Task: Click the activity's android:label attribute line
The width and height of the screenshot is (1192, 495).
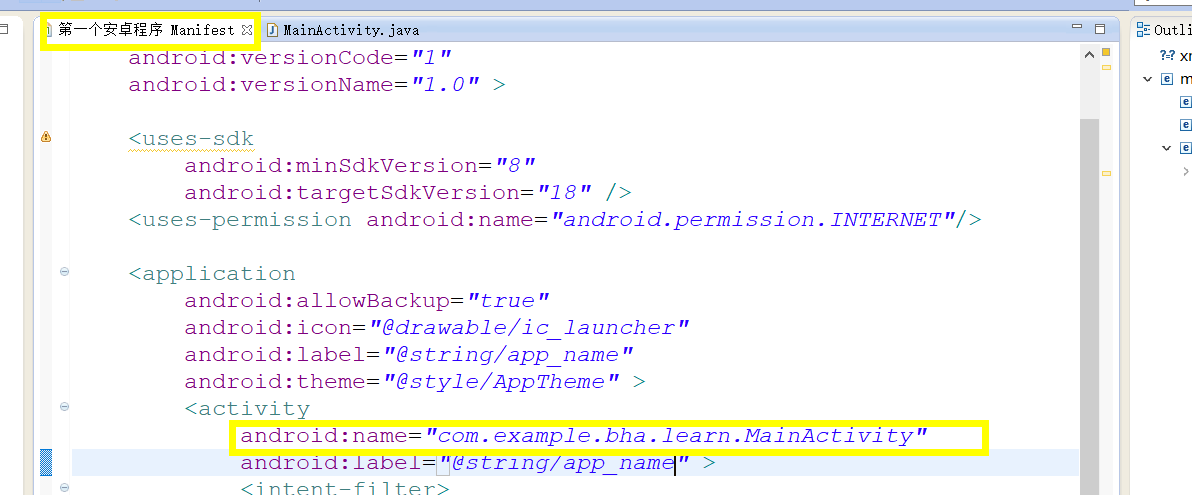Action: (x=478, y=462)
